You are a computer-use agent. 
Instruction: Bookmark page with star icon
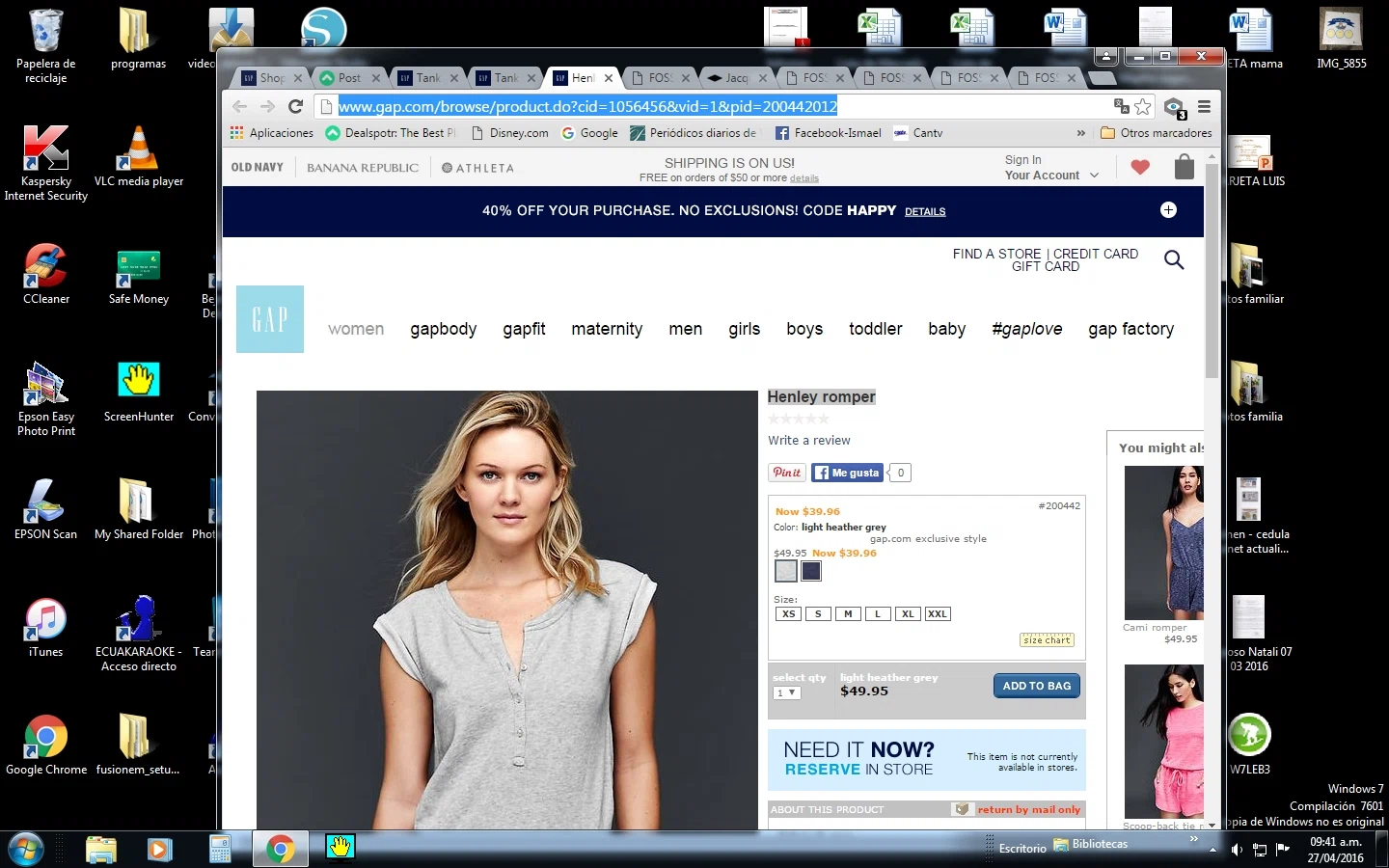1143,107
